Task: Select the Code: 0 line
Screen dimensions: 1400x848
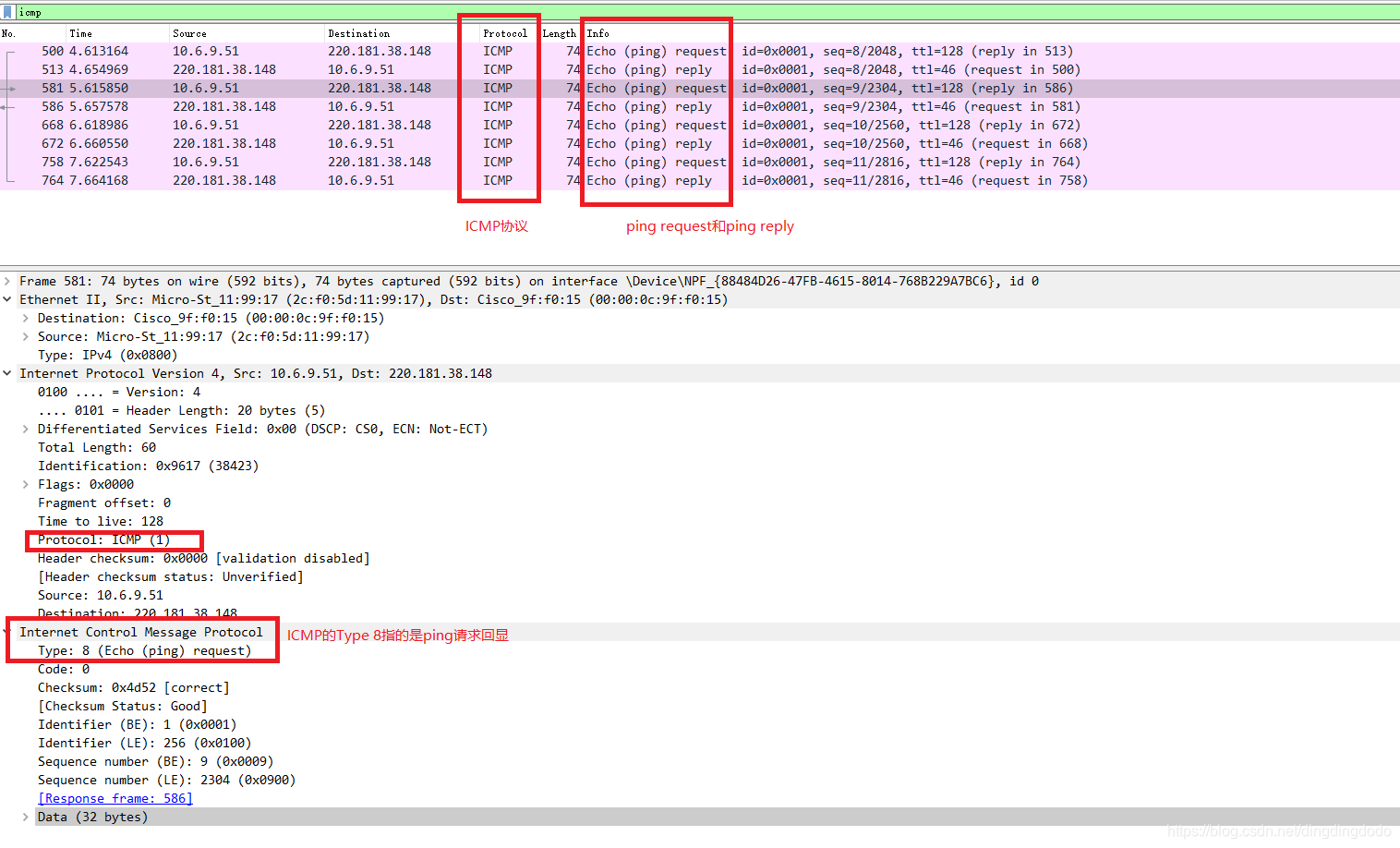Action: click(x=64, y=669)
